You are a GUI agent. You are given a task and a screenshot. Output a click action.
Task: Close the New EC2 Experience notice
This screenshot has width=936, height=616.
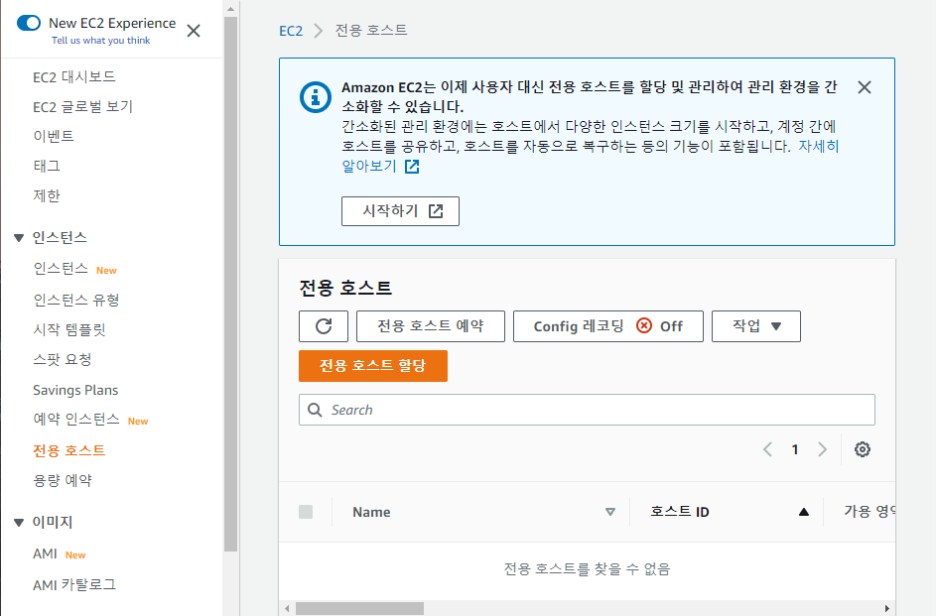193,30
